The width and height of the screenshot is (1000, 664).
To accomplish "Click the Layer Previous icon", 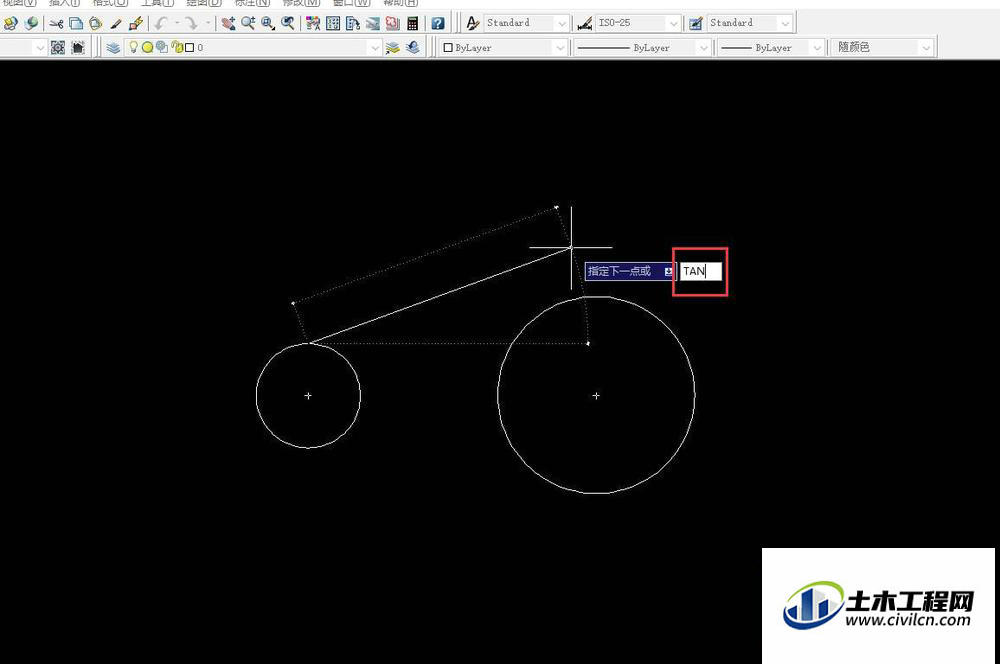I will tap(413, 47).
